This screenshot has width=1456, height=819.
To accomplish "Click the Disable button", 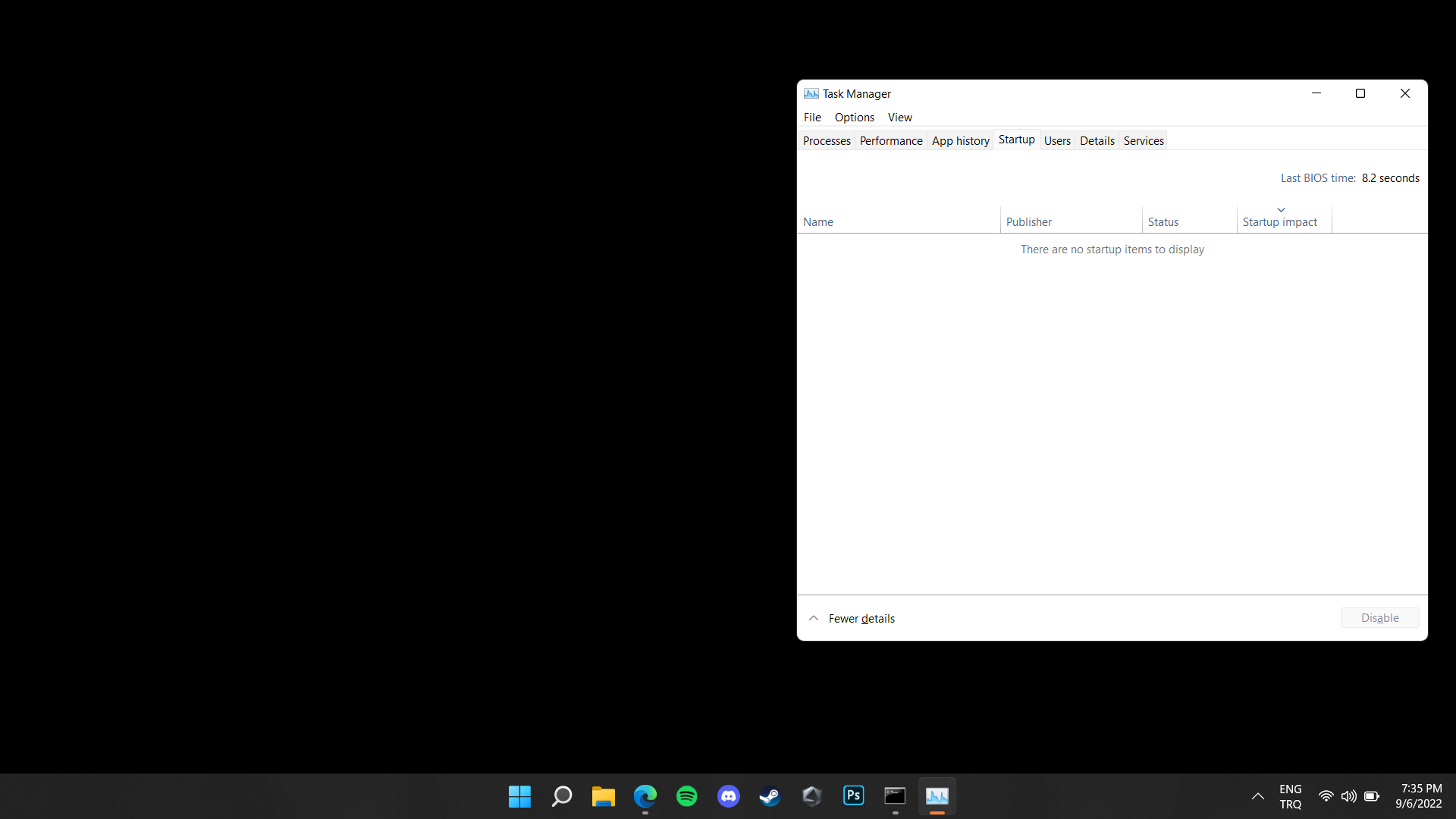I will [x=1379, y=617].
